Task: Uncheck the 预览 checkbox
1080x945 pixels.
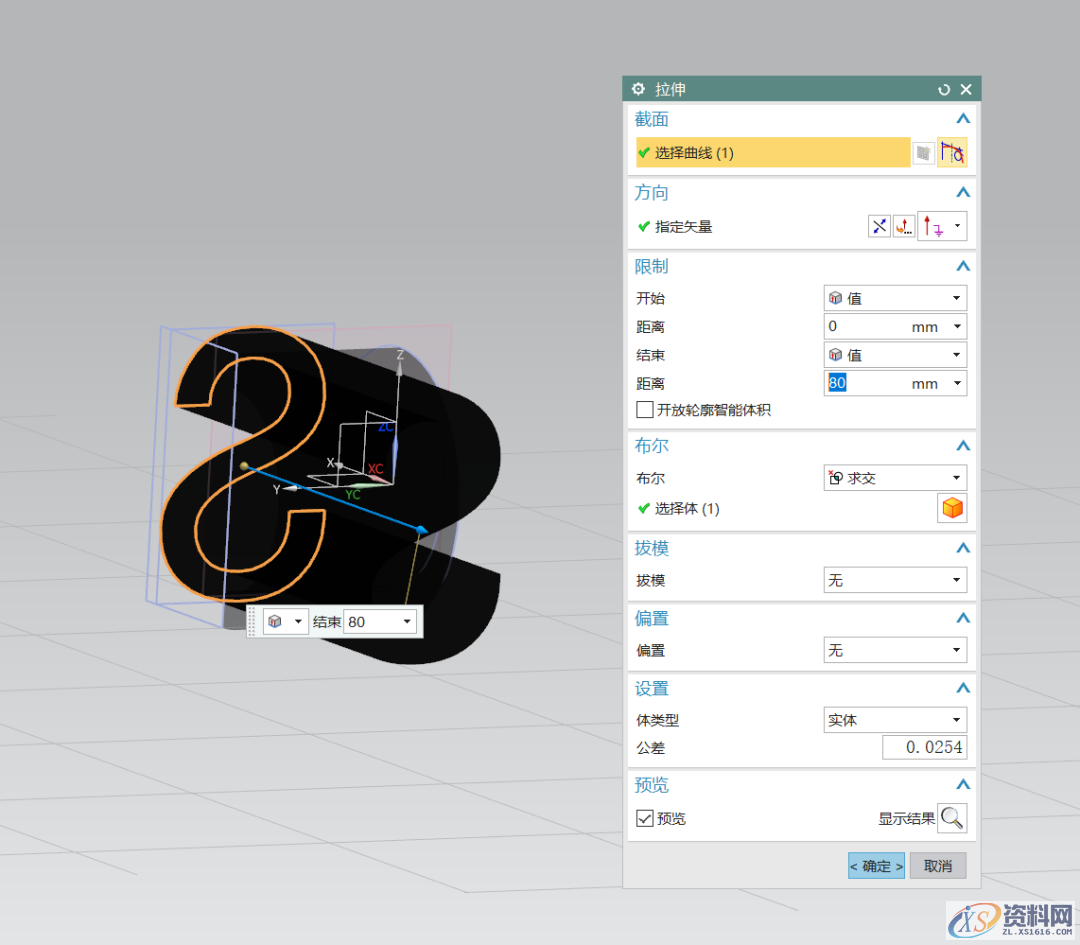Action: (645, 818)
